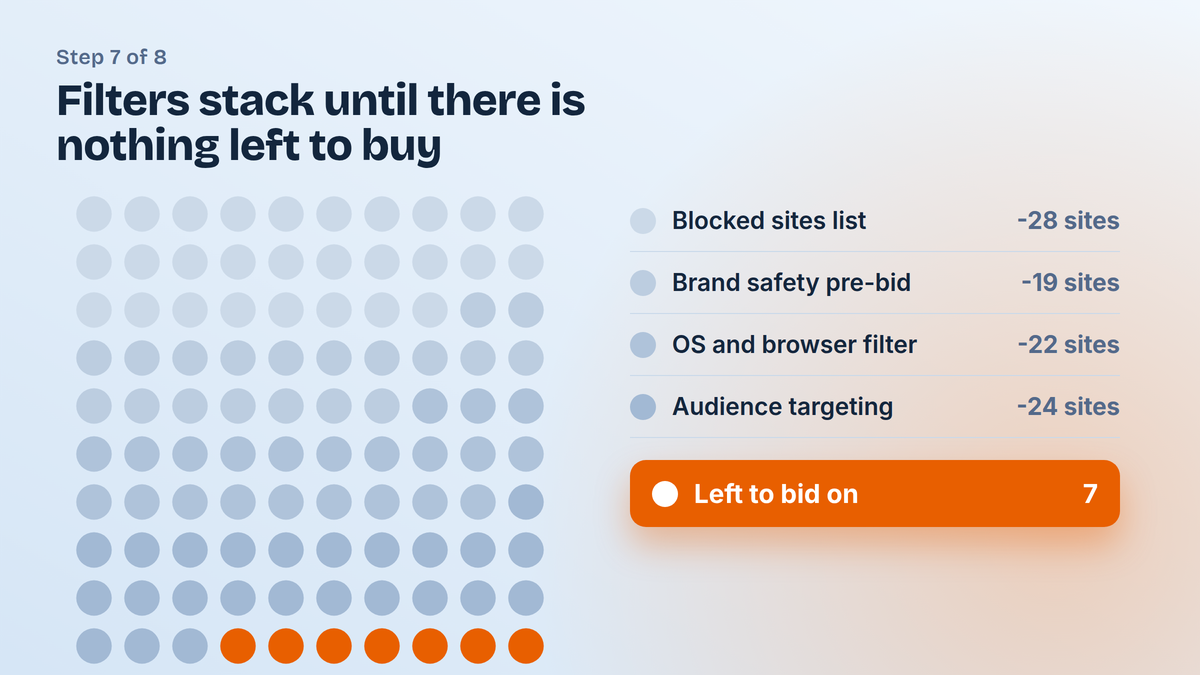Click the Blocked sites list legend dot
Screen dimensions: 1200x675
(x=643, y=221)
